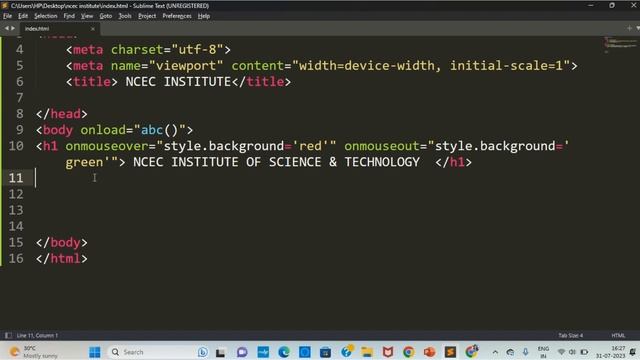Open Microsoft Edge from the taskbar
This screenshot has width=640, height=360.
(x=284, y=352)
